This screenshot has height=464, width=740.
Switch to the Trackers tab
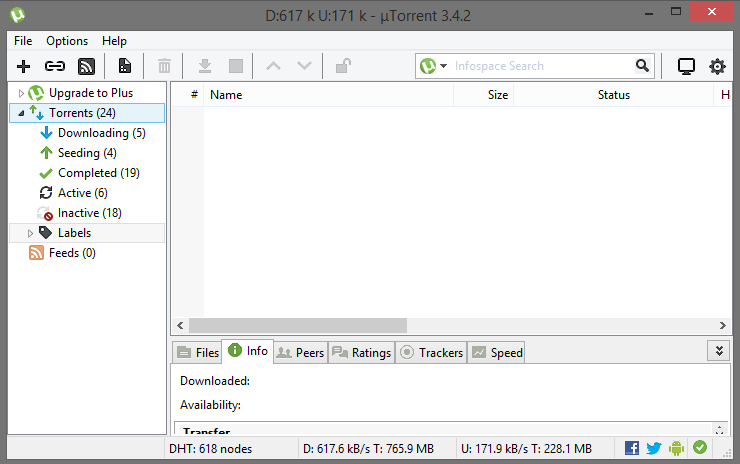click(431, 353)
